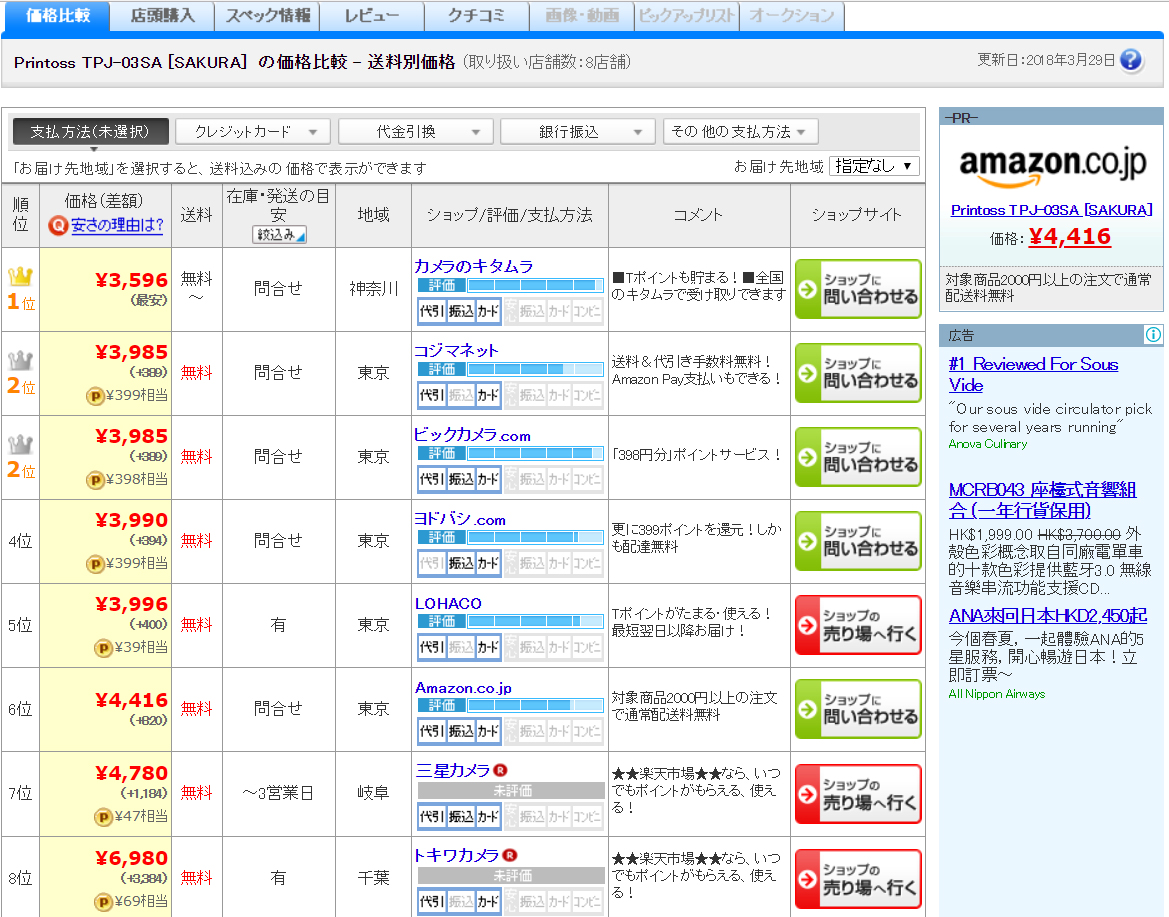This screenshot has width=1169, height=917.
Task: Click ショップに問い合わせる for Amazon.co.jp
Action: [858, 710]
